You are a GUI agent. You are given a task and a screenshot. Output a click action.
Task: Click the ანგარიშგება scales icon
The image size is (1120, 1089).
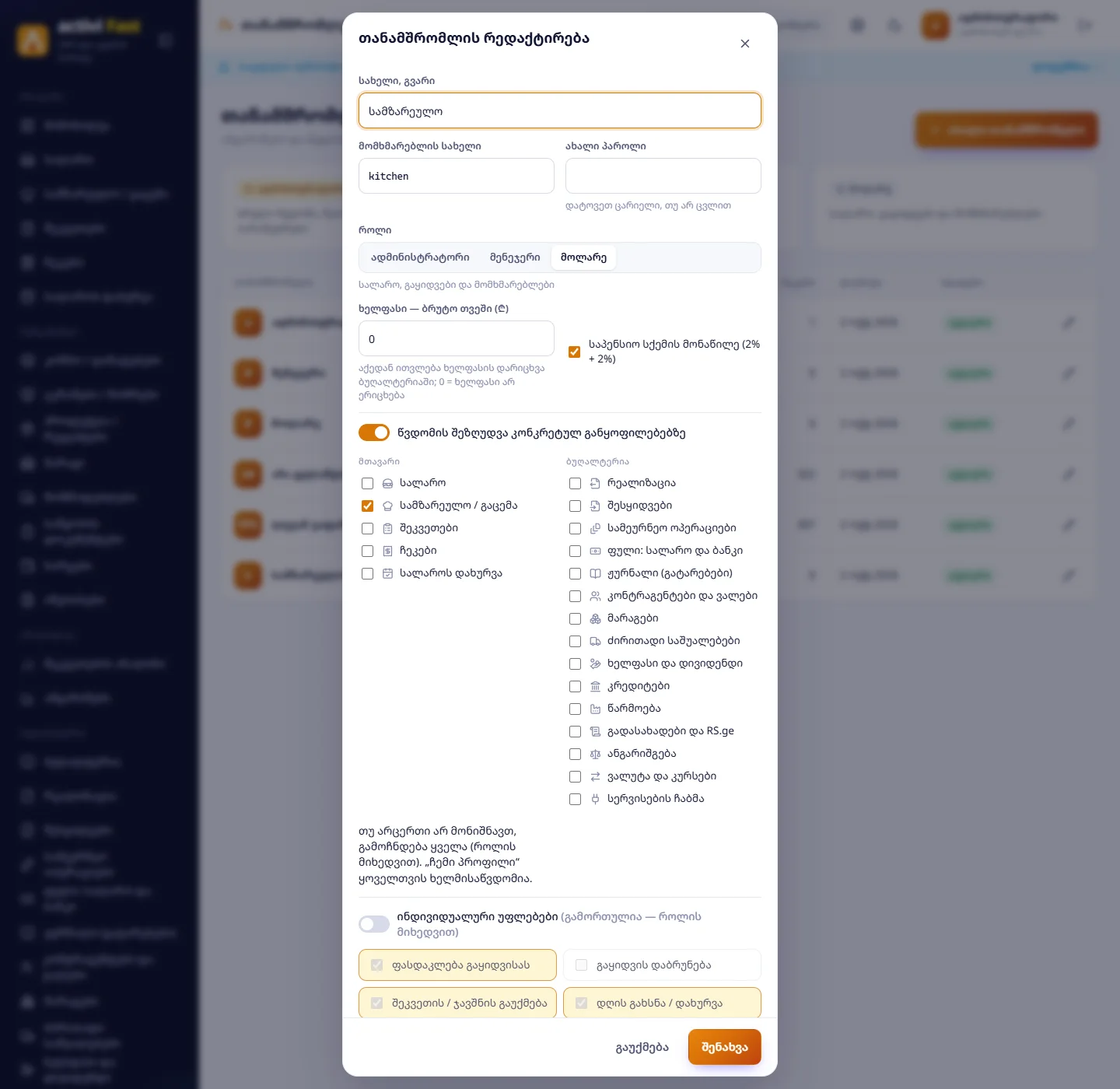595,754
